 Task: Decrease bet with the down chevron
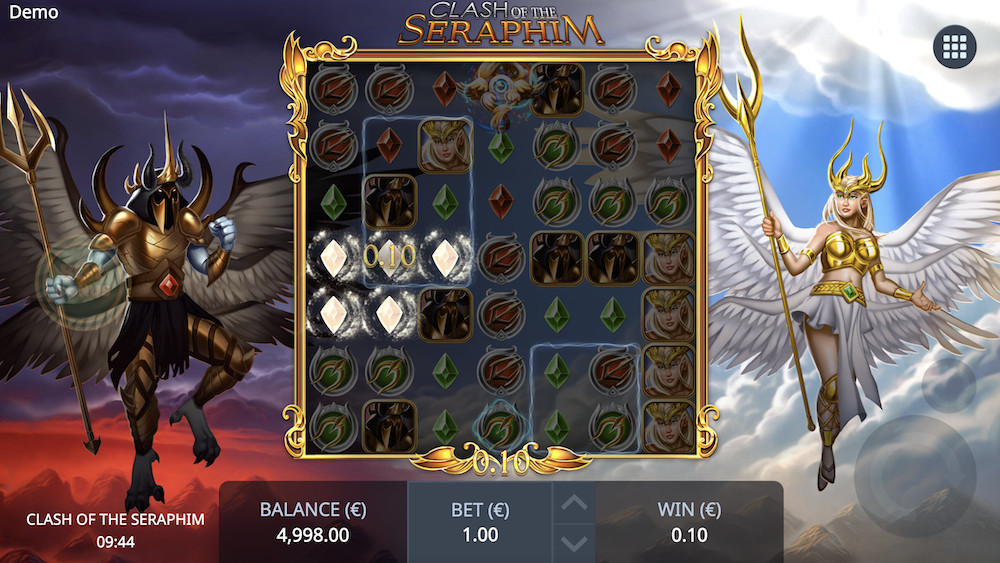[574, 543]
